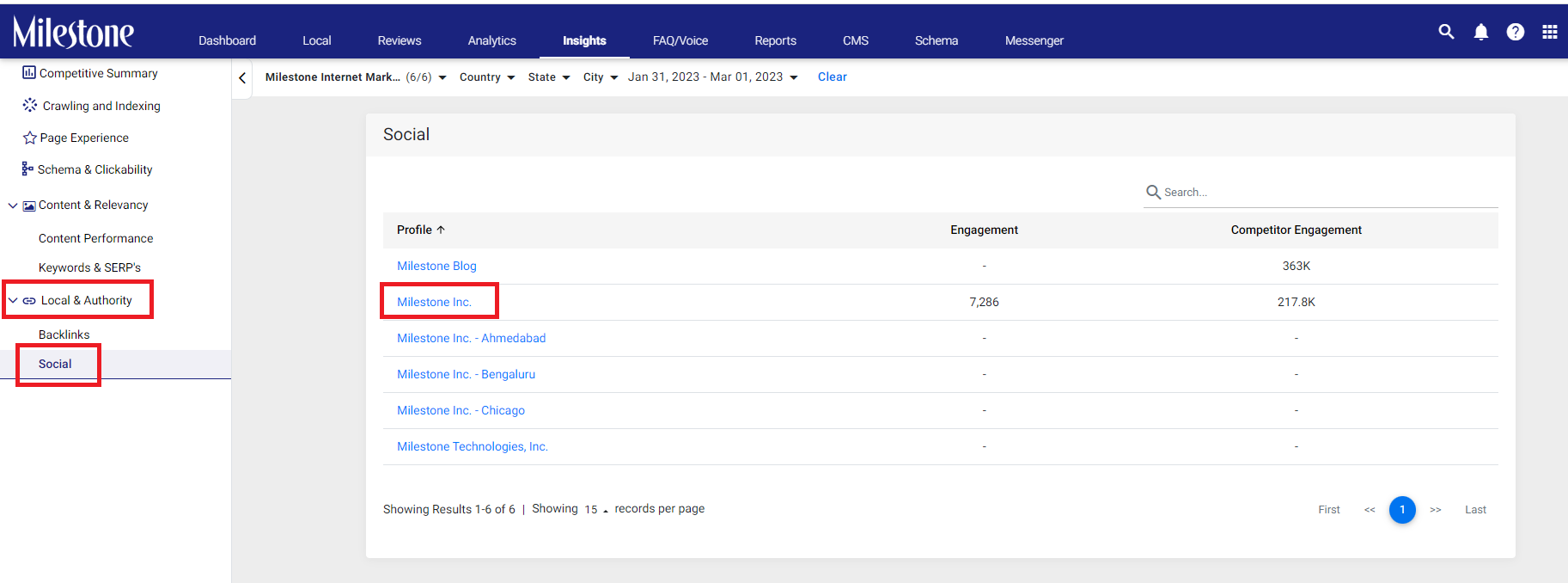Open Milestone Inc. - Chicago profile
This screenshot has width=1568, height=583.
[461, 410]
